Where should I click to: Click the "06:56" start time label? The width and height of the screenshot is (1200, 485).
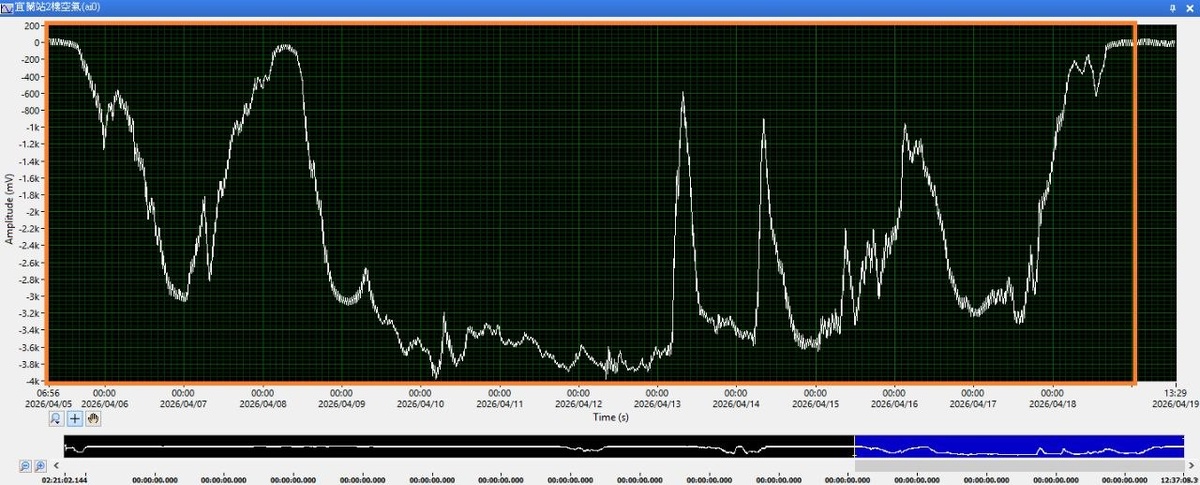(49, 393)
